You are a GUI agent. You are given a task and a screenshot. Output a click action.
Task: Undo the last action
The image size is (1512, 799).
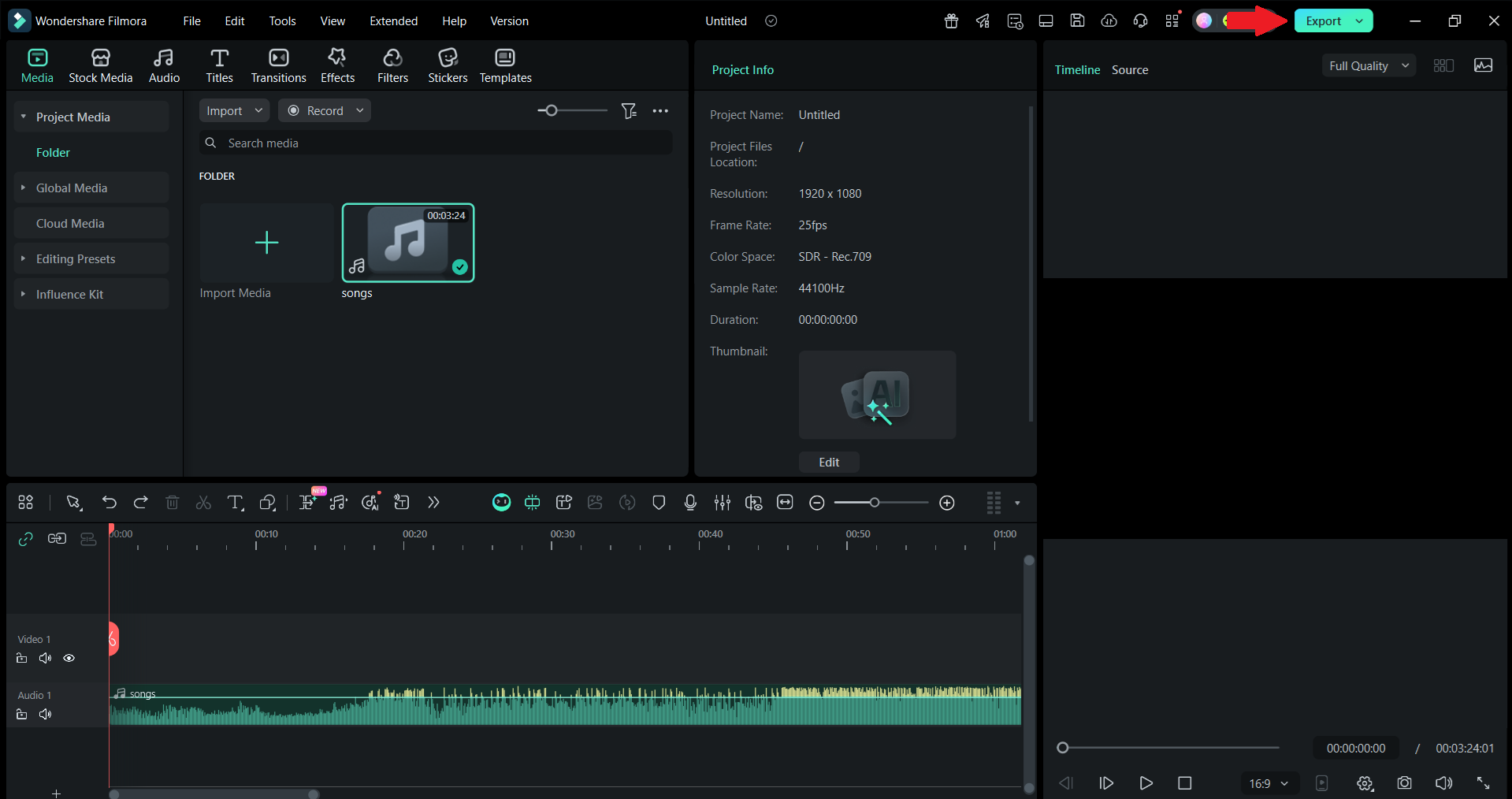coord(110,503)
